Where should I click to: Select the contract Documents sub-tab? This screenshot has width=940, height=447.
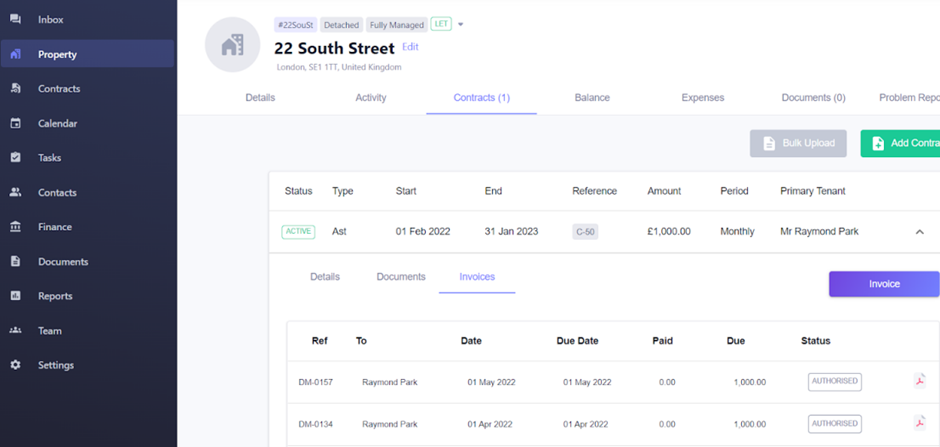tap(401, 277)
